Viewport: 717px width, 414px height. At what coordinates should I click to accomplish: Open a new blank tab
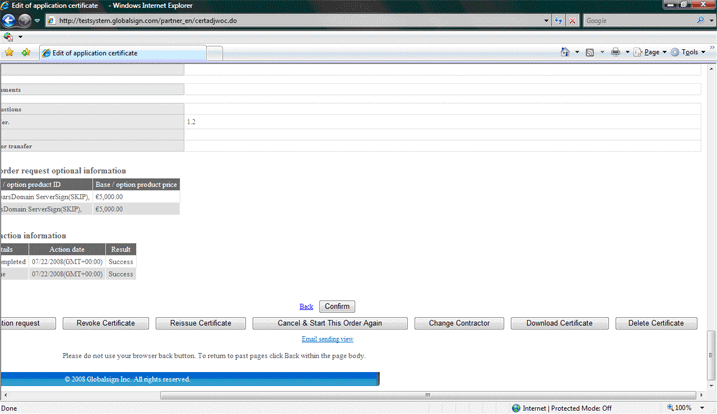pos(214,54)
